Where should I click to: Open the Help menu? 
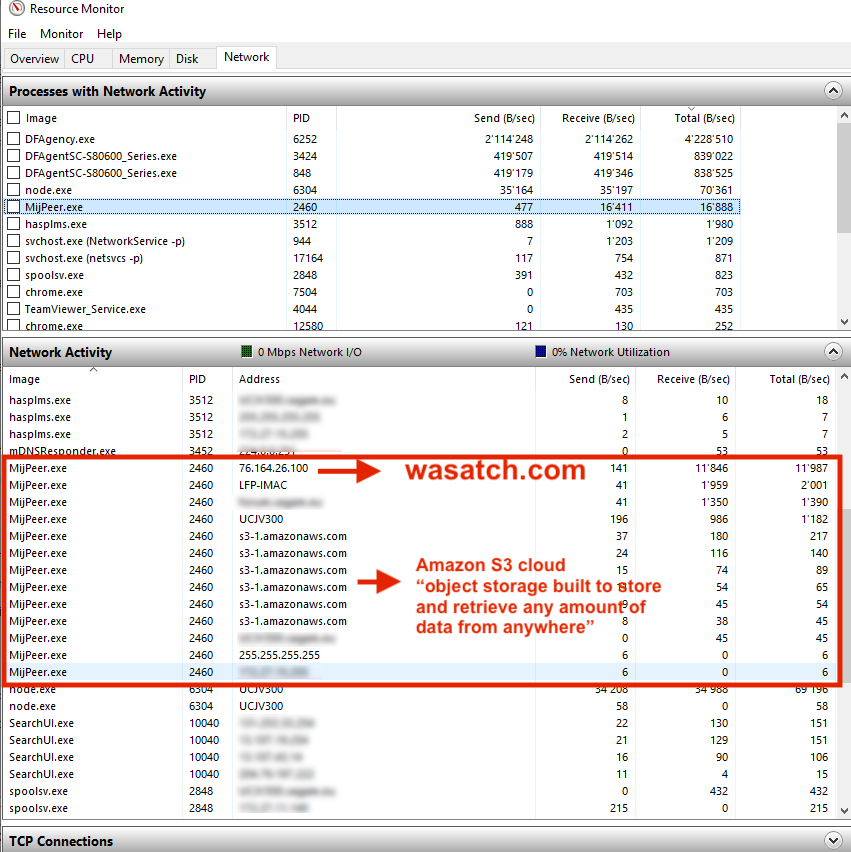109,34
